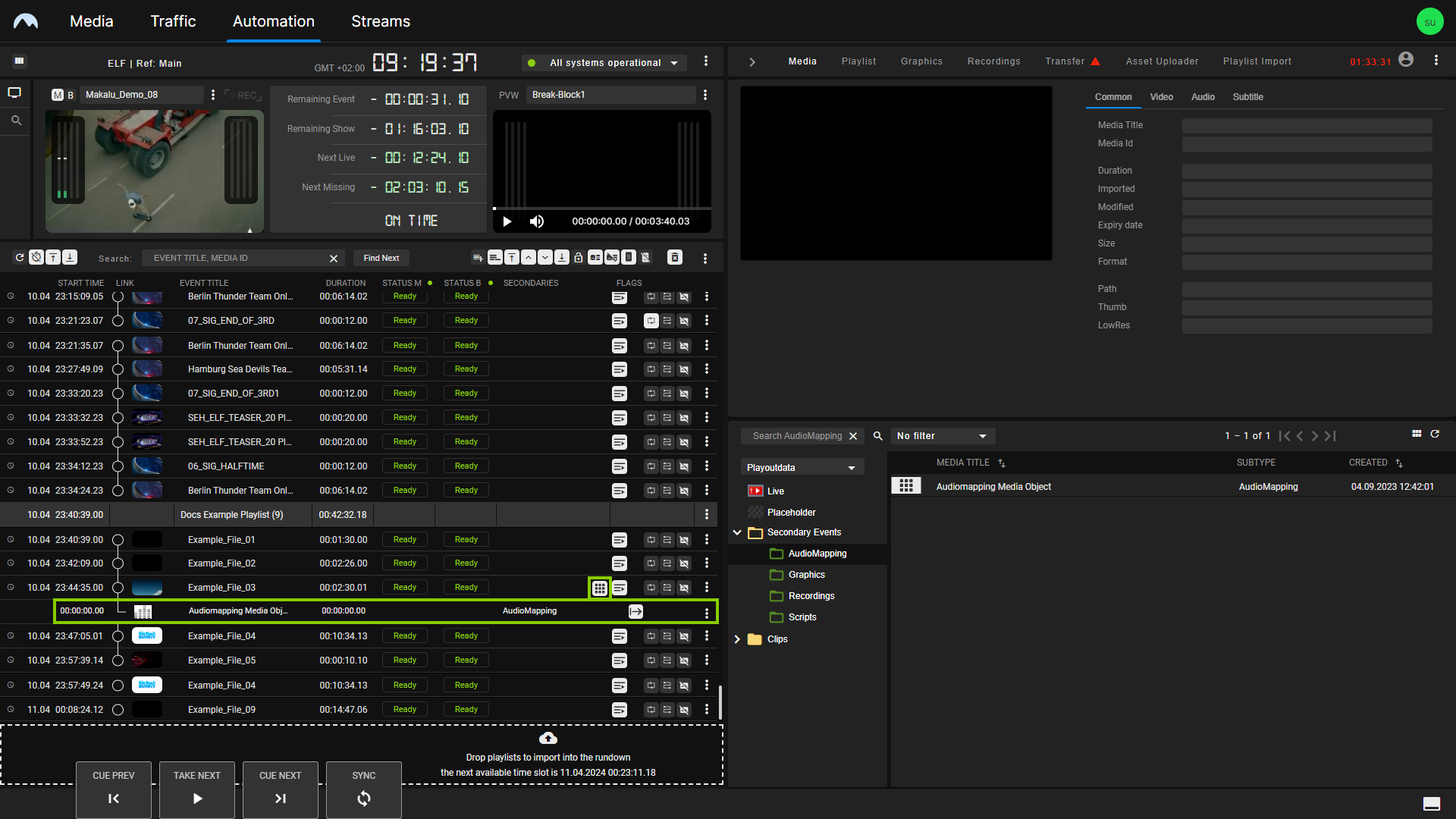Click the grid view icon in media browser
Screen dimensions: 1456x819
[x=1417, y=434]
